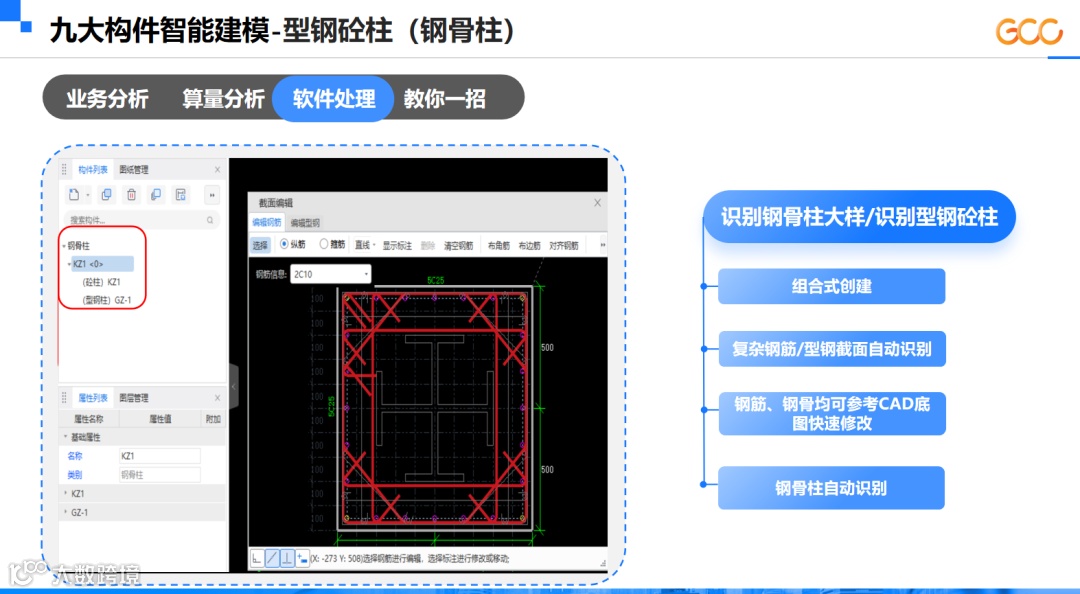This screenshot has height=594, width=1080.
Task: Expand more tools in component list toolbar
Action: (212, 195)
